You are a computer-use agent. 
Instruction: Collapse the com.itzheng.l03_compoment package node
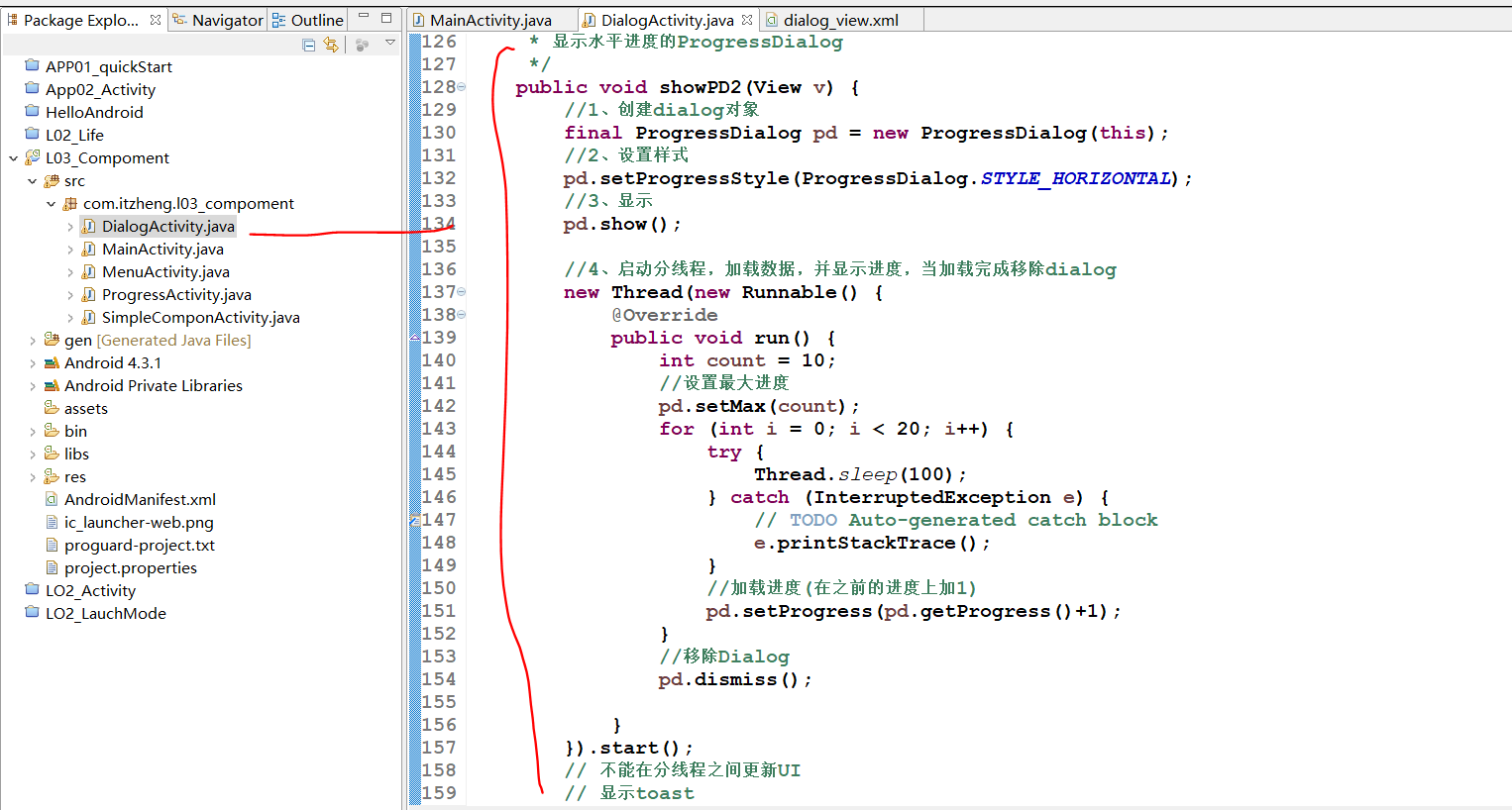52,203
